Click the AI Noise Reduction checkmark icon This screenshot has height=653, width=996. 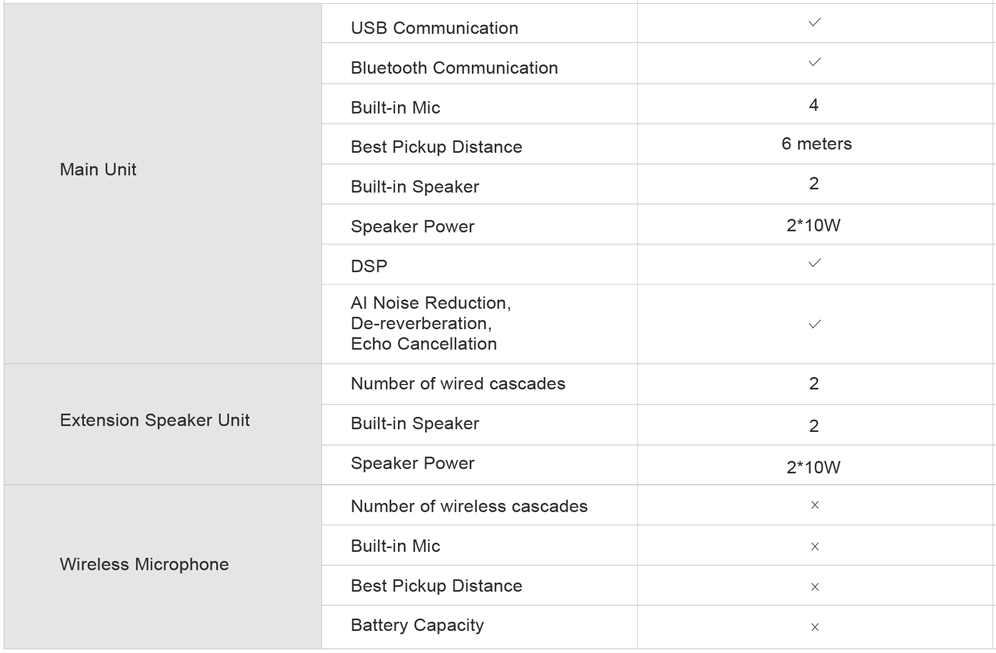[x=814, y=324]
